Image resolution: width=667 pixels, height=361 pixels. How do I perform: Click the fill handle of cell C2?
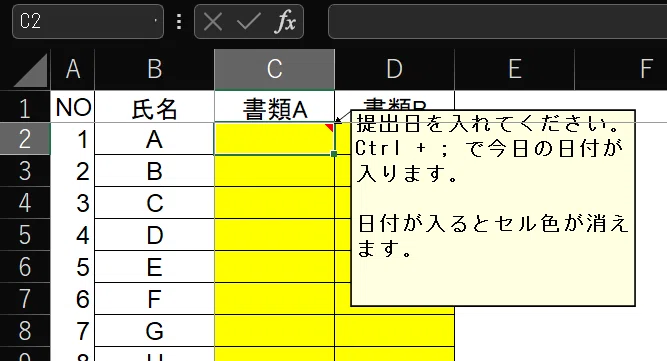coord(334,154)
